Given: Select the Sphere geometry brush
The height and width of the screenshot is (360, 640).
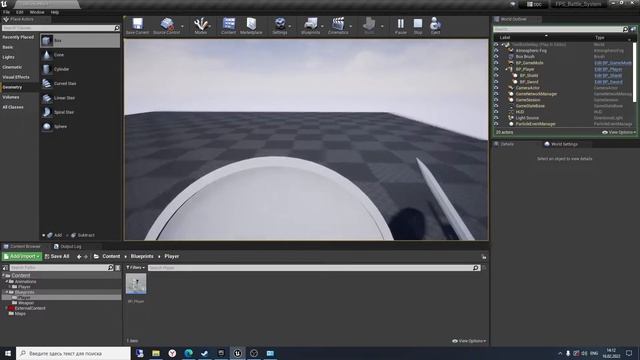Looking at the screenshot, I should (80, 126).
